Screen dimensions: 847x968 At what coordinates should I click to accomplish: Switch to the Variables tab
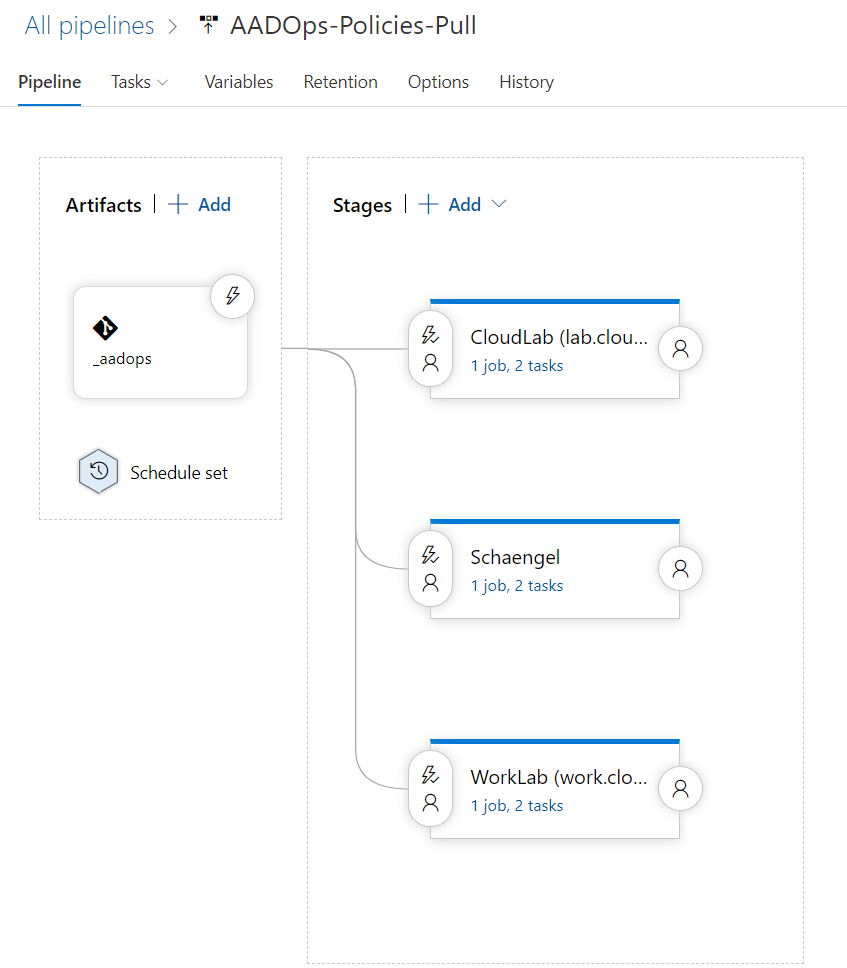point(238,82)
